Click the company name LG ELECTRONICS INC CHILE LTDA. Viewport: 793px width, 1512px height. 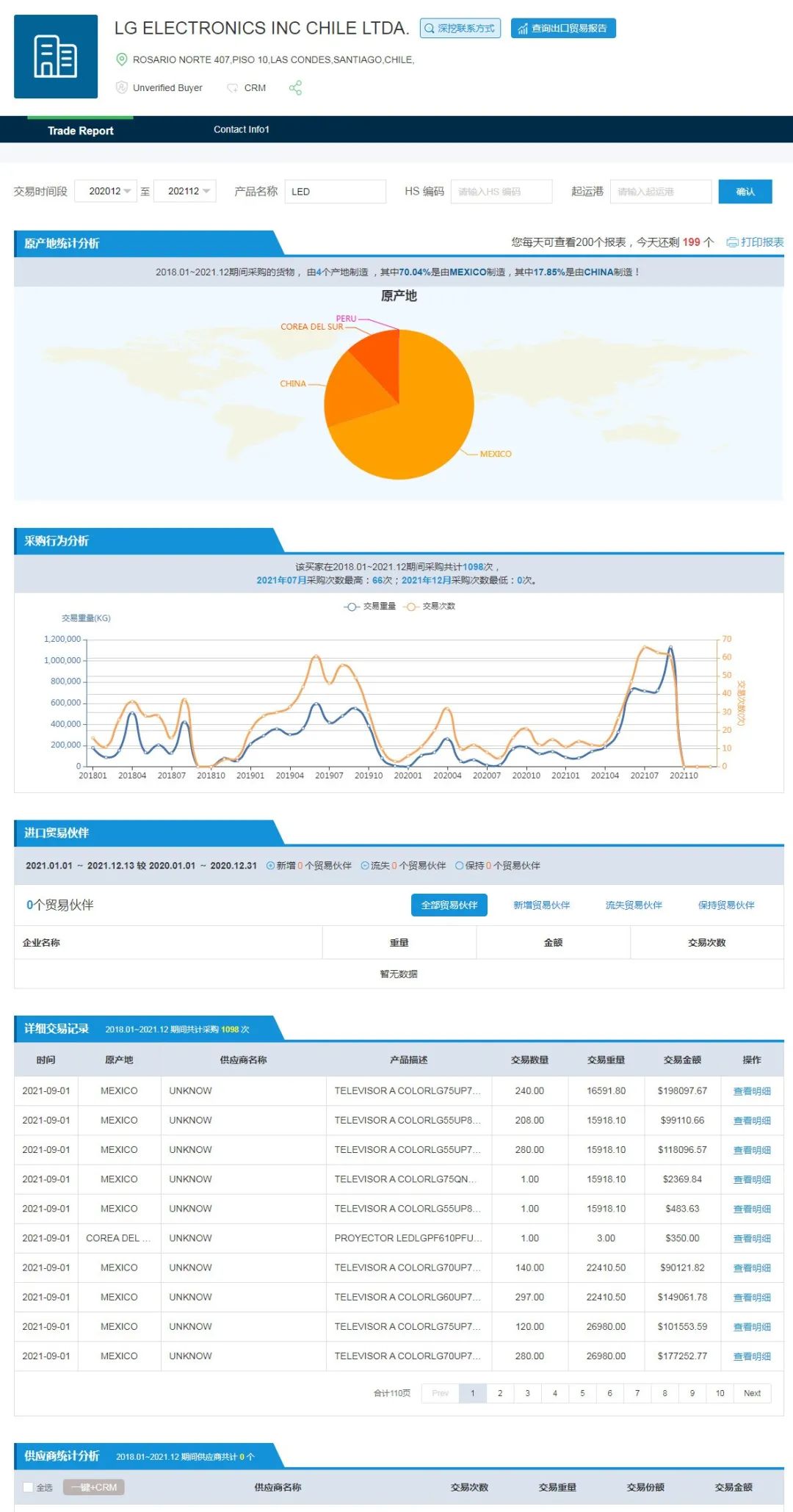tap(261, 28)
